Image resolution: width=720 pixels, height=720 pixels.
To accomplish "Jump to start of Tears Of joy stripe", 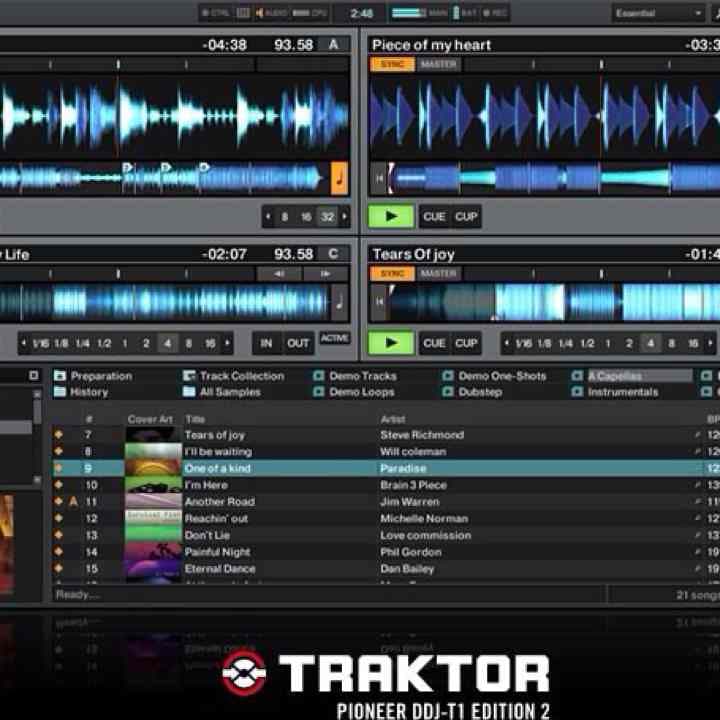I will tap(379, 302).
